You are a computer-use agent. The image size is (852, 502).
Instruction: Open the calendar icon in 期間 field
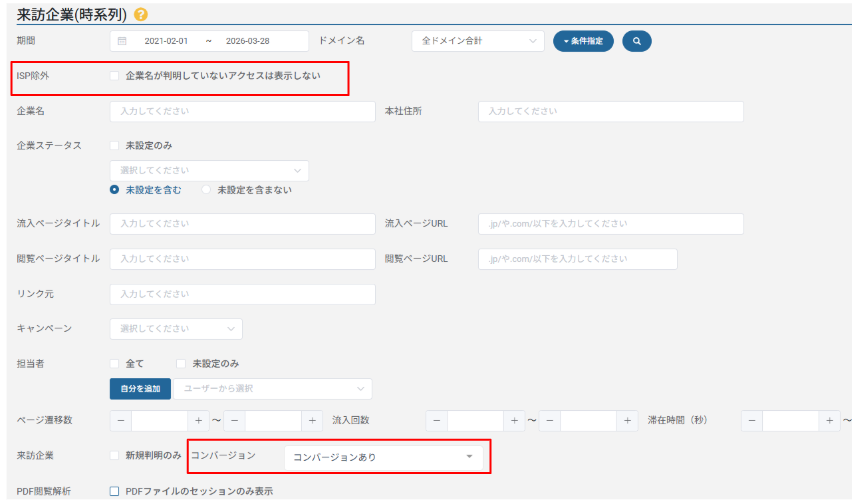point(122,41)
